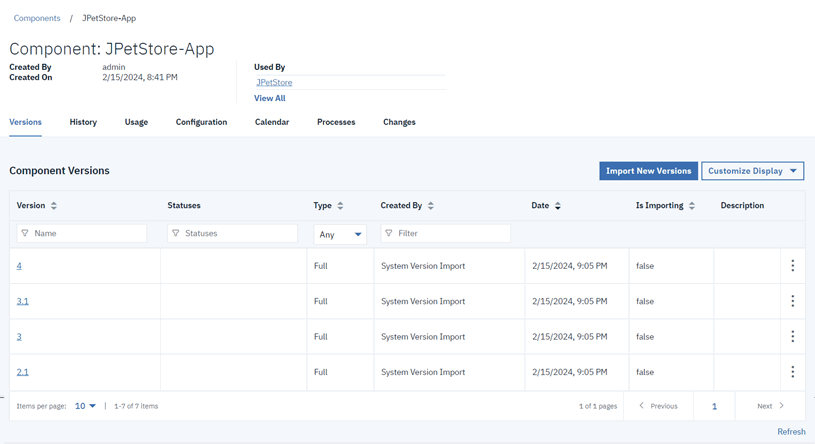Open the kebab menu for version 3.1
The height and width of the screenshot is (444, 815).
(792, 301)
